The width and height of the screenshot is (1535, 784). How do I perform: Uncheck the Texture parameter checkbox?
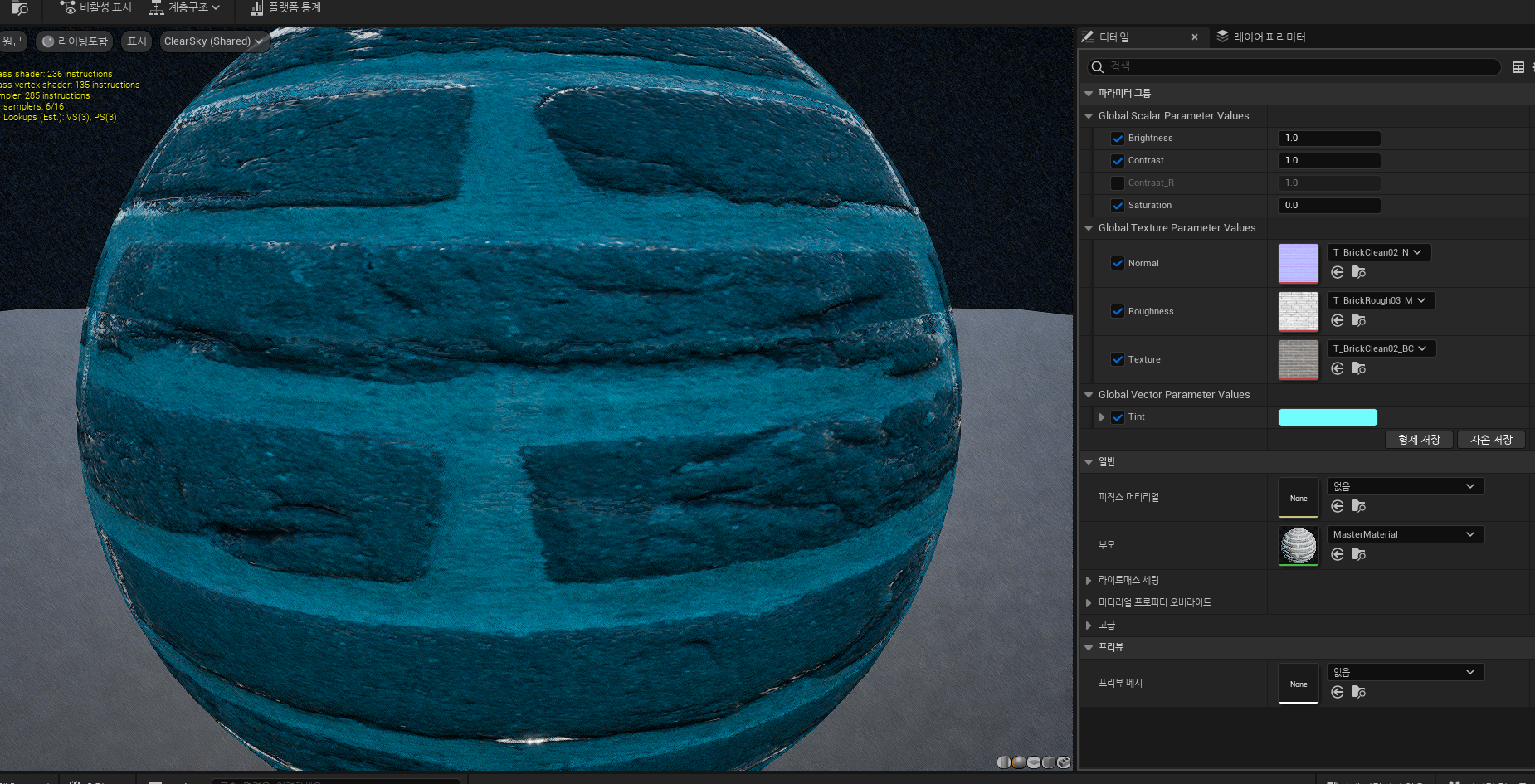[x=1118, y=359]
